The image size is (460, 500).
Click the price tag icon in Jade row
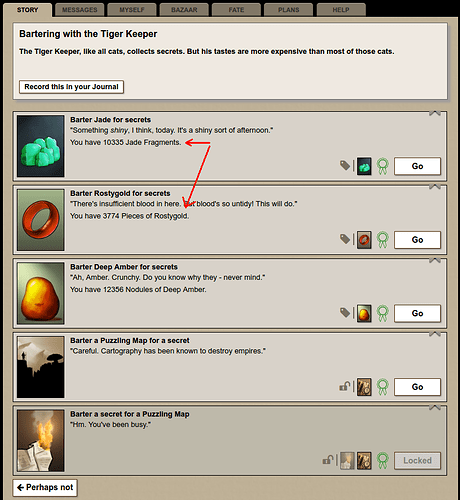click(x=345, y=165)
